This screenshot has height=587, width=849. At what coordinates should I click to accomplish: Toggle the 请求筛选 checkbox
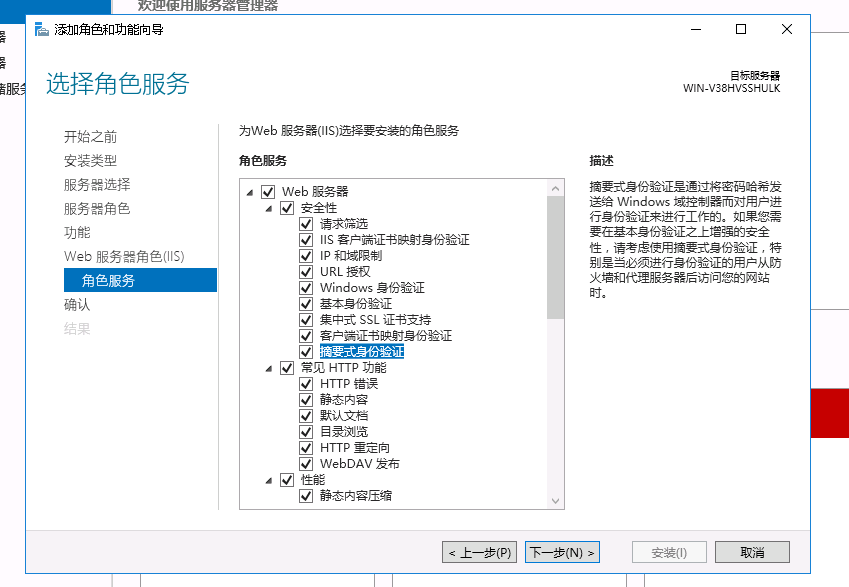point(306,224)
